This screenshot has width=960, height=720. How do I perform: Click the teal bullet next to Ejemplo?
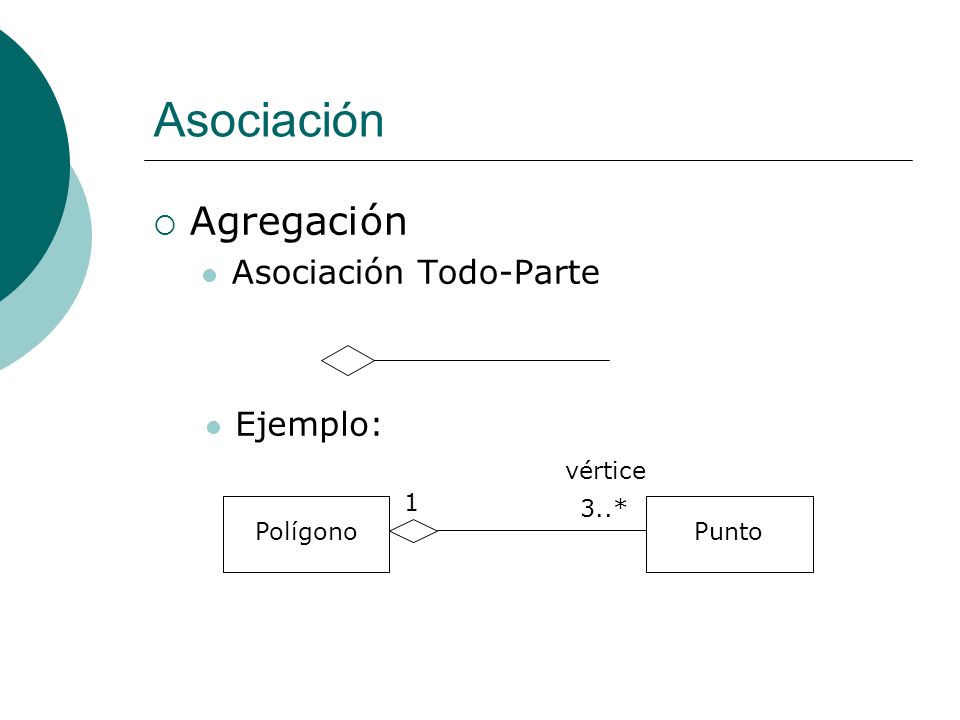pos(214,427)
